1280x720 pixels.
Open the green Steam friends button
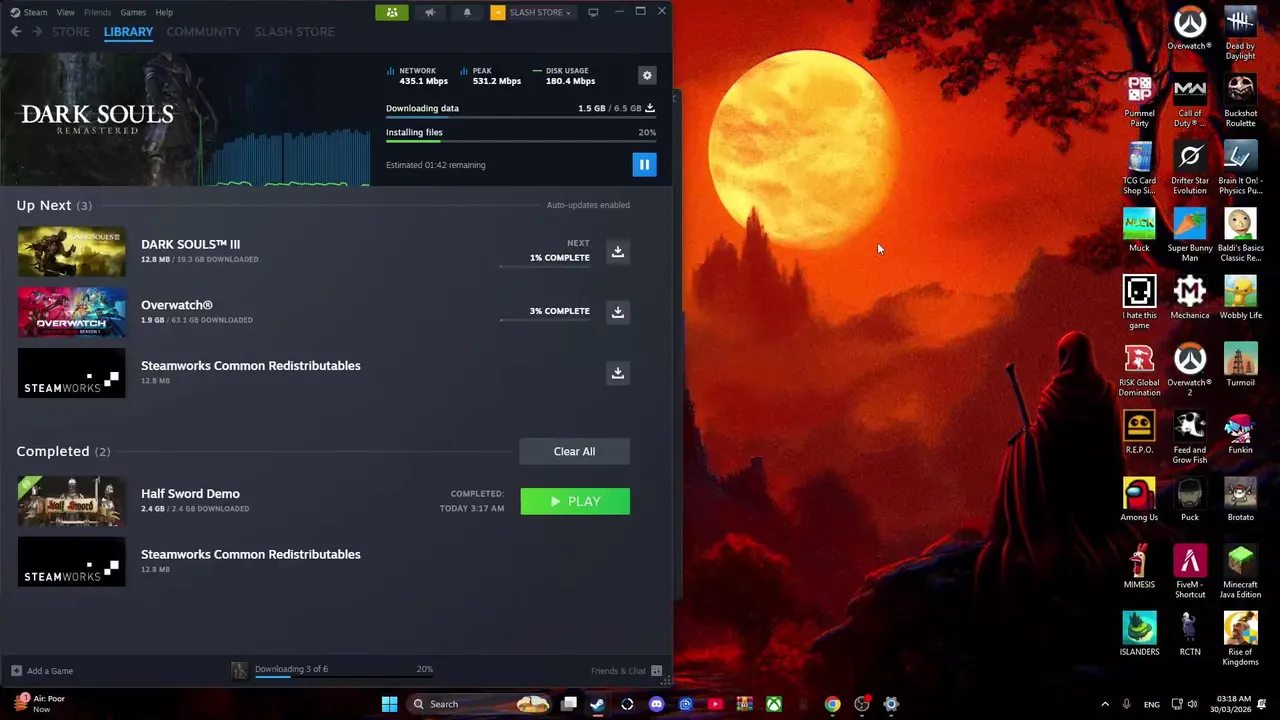coord(392,12)
